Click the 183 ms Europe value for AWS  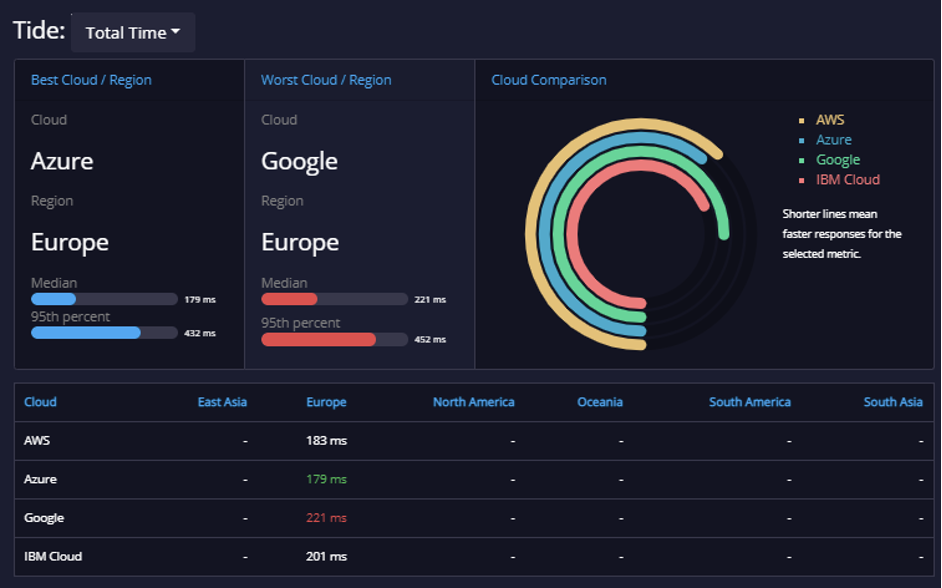[326, 440]
